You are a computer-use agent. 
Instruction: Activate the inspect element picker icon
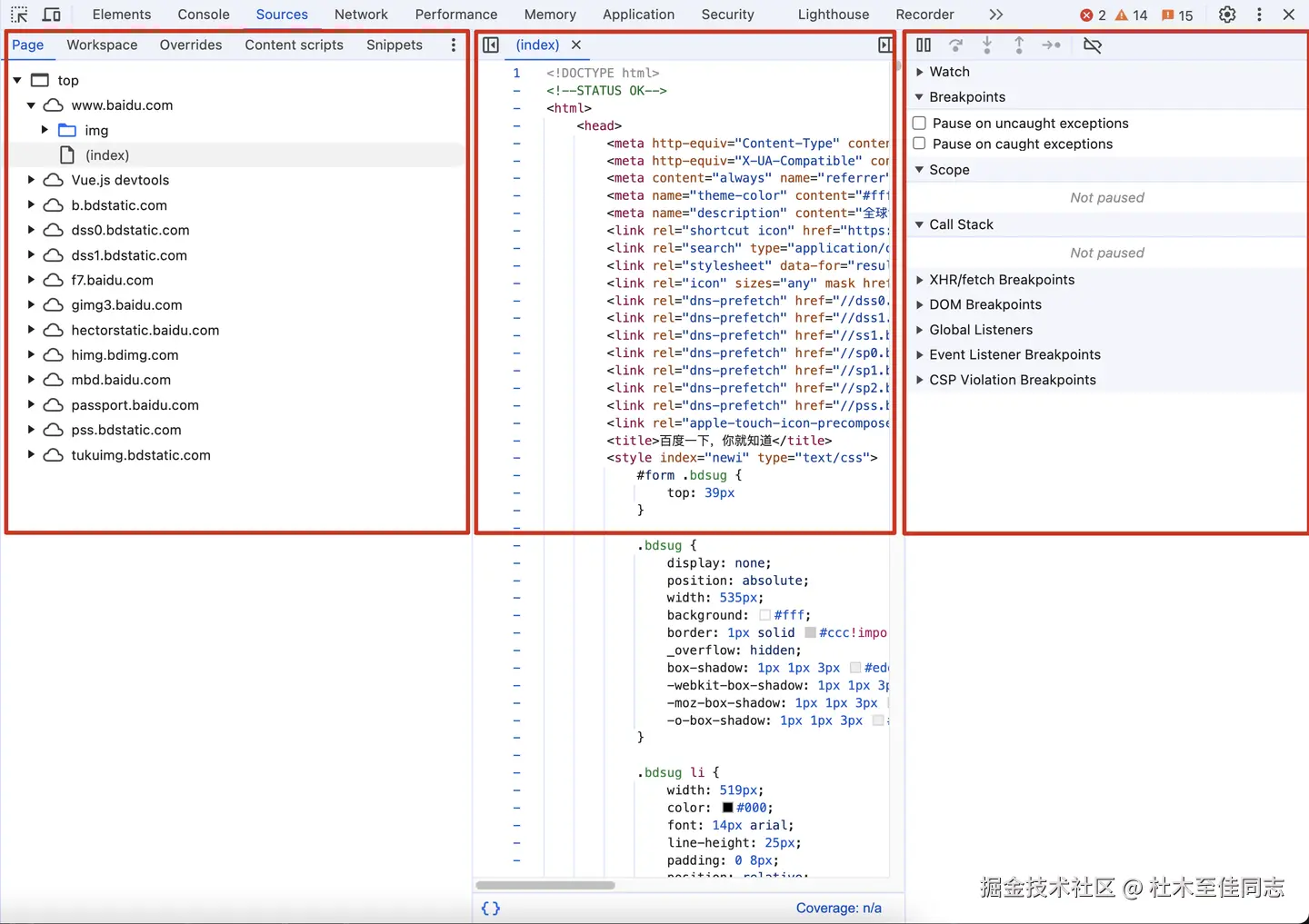[x=18, y=15]
